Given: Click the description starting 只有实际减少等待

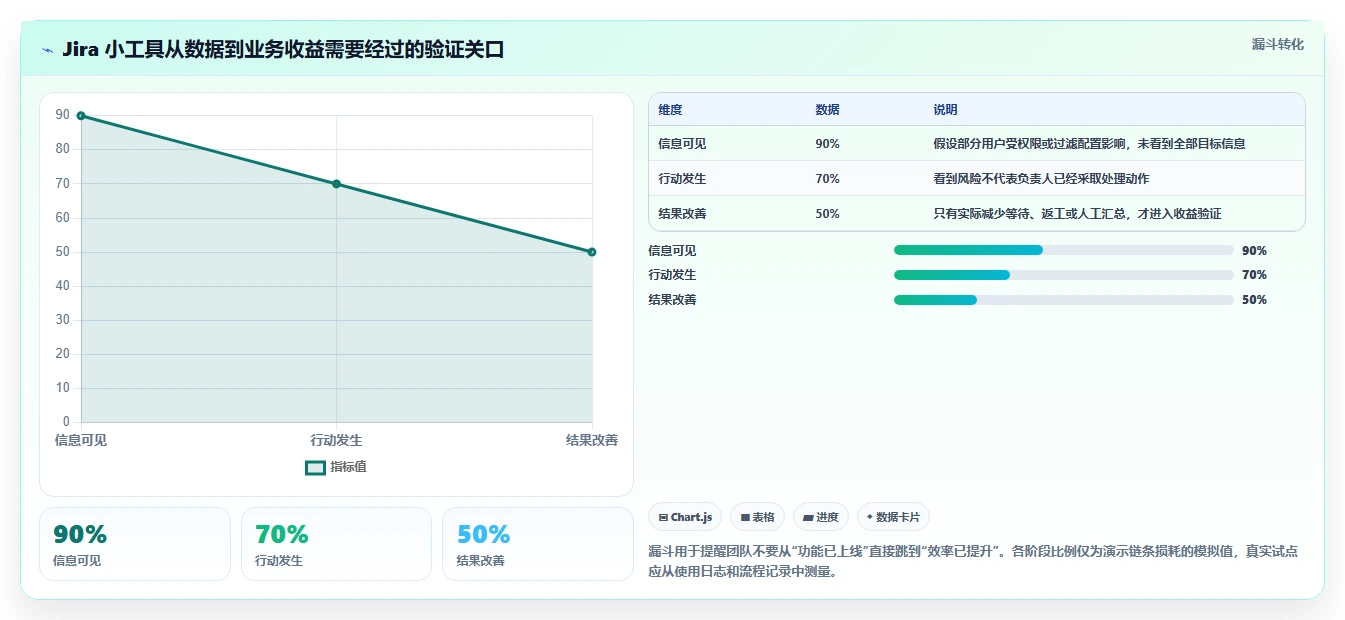Looking at the screenshot, I should 1077,214.
